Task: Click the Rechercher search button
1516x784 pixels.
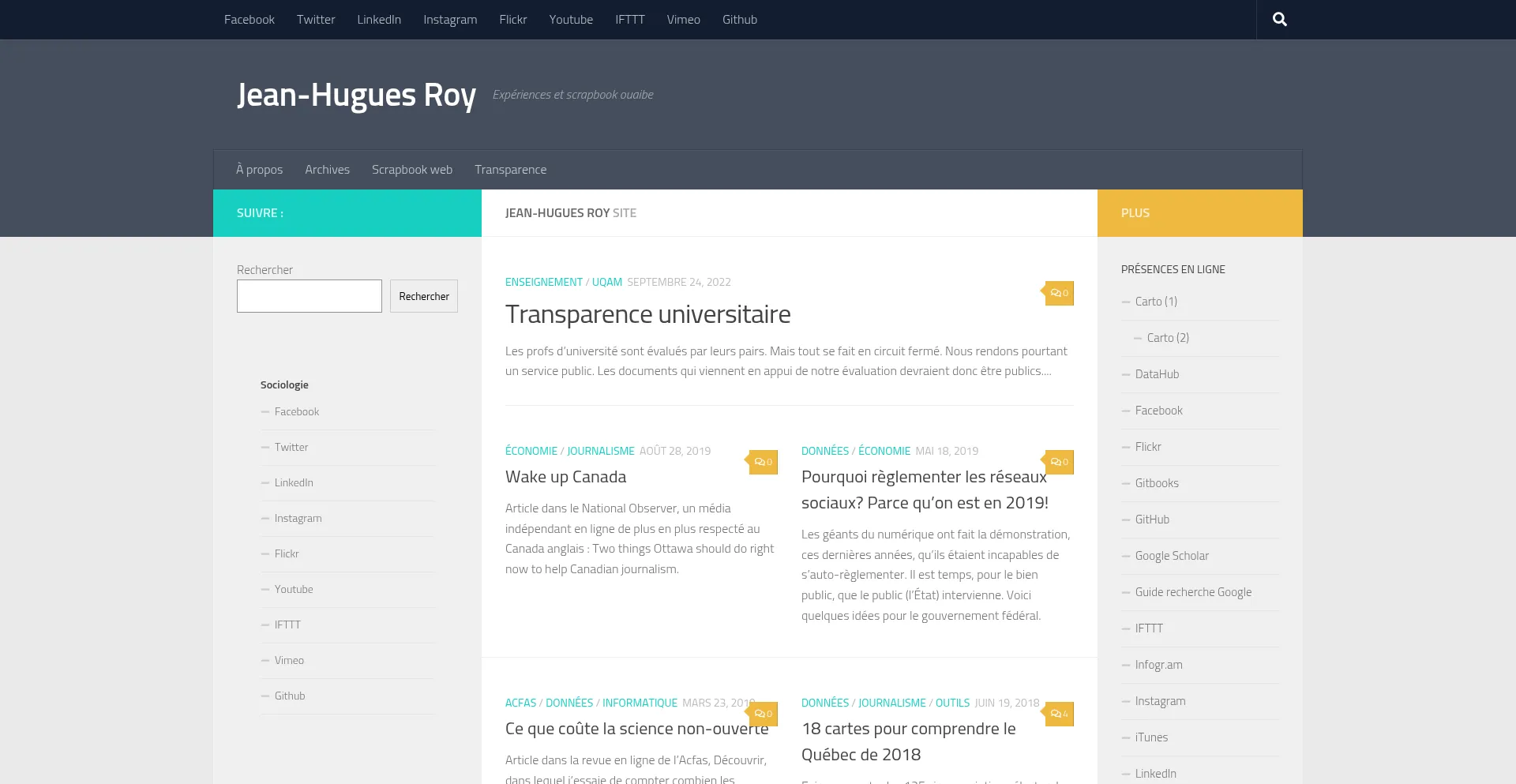Action: [423, 296]
